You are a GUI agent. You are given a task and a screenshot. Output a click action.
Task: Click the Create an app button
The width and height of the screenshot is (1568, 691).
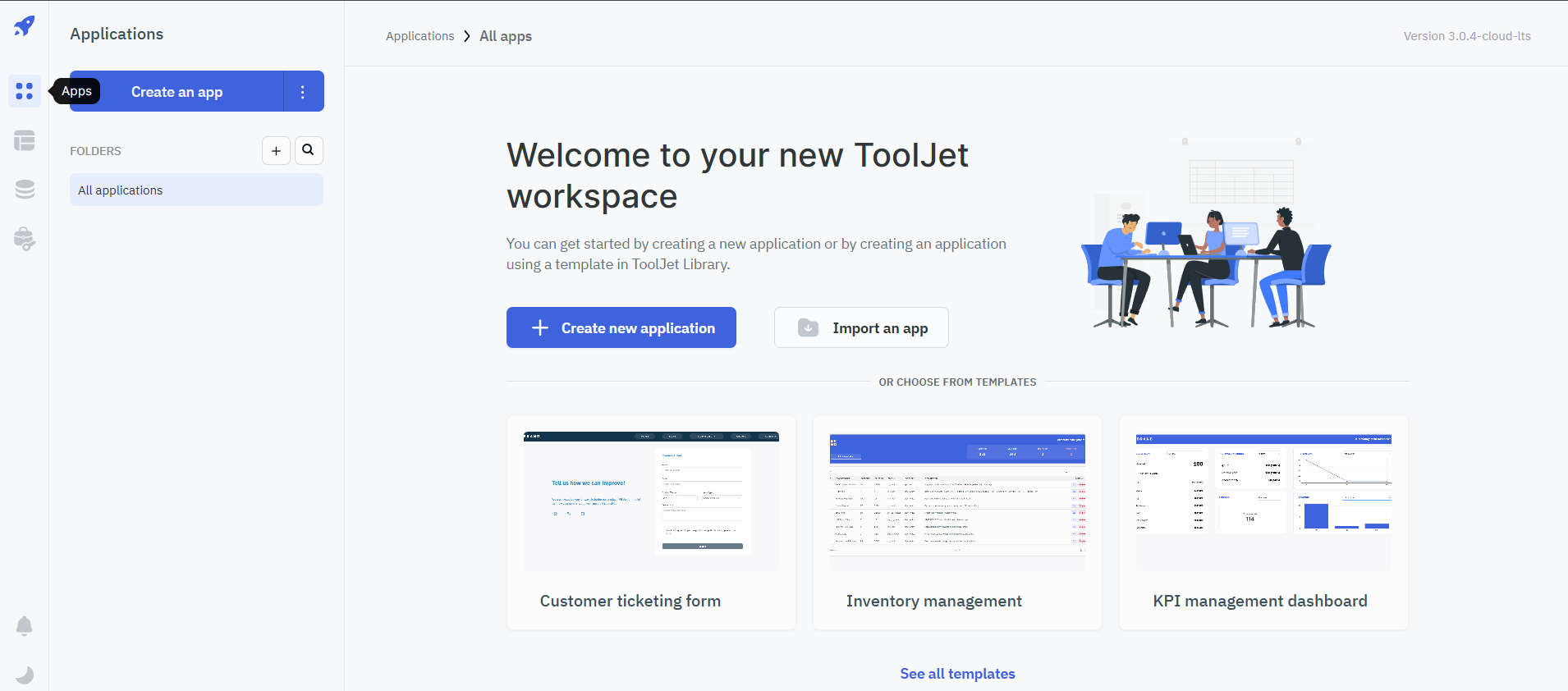point(177,92)
